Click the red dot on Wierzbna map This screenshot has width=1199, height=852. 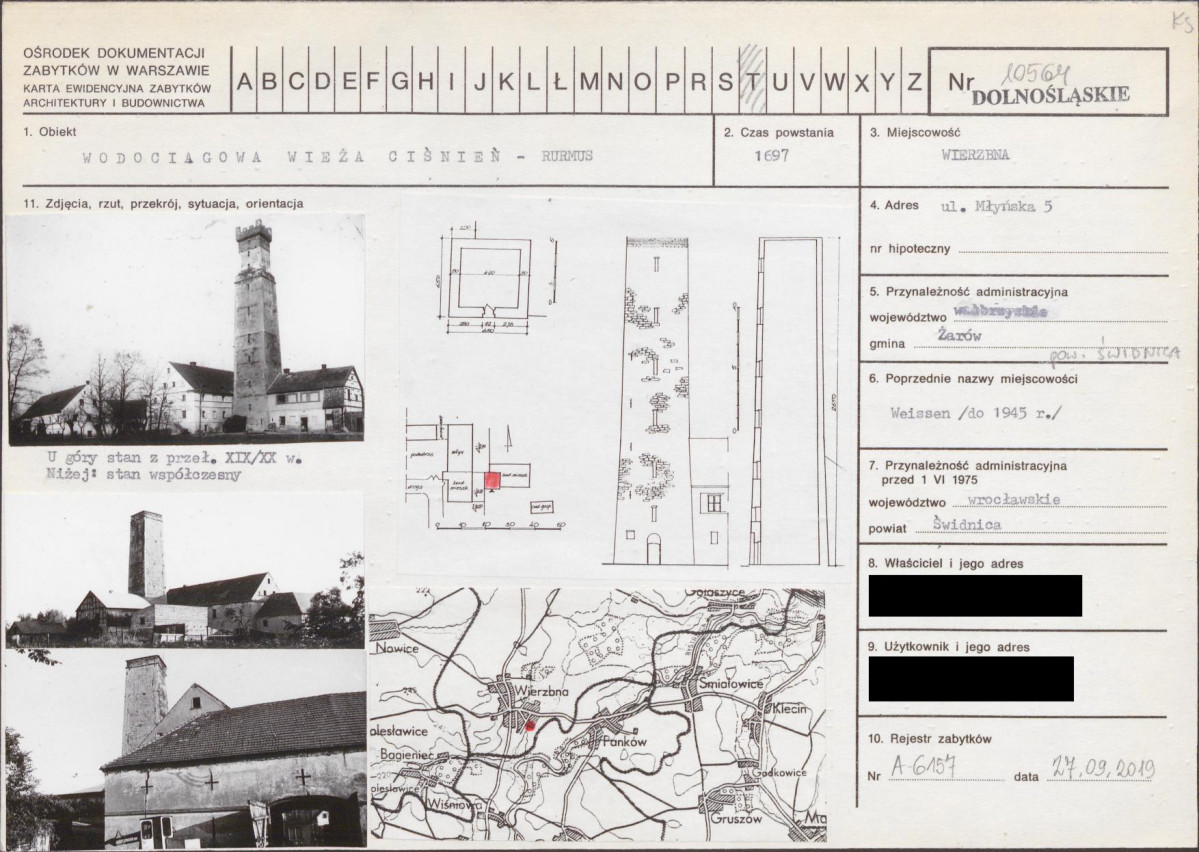coord(528,724)
